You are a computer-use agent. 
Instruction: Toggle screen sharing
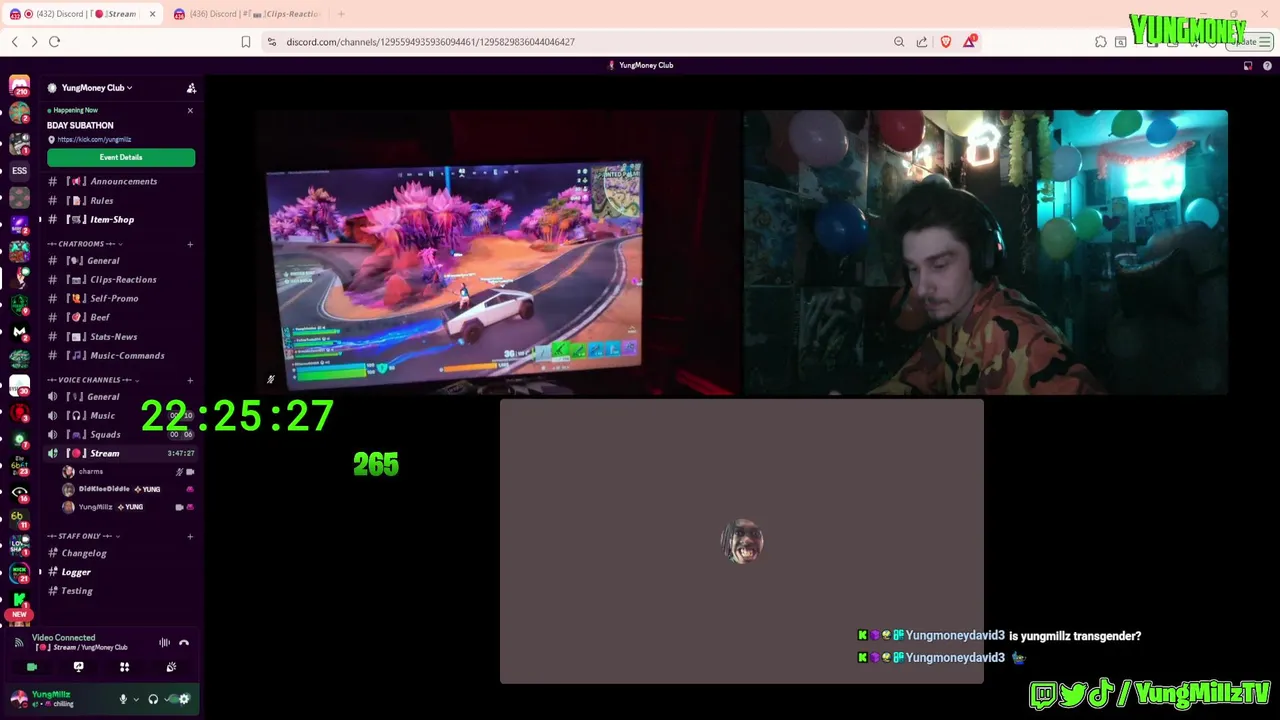pyautogui.click(x=78, y=667)
